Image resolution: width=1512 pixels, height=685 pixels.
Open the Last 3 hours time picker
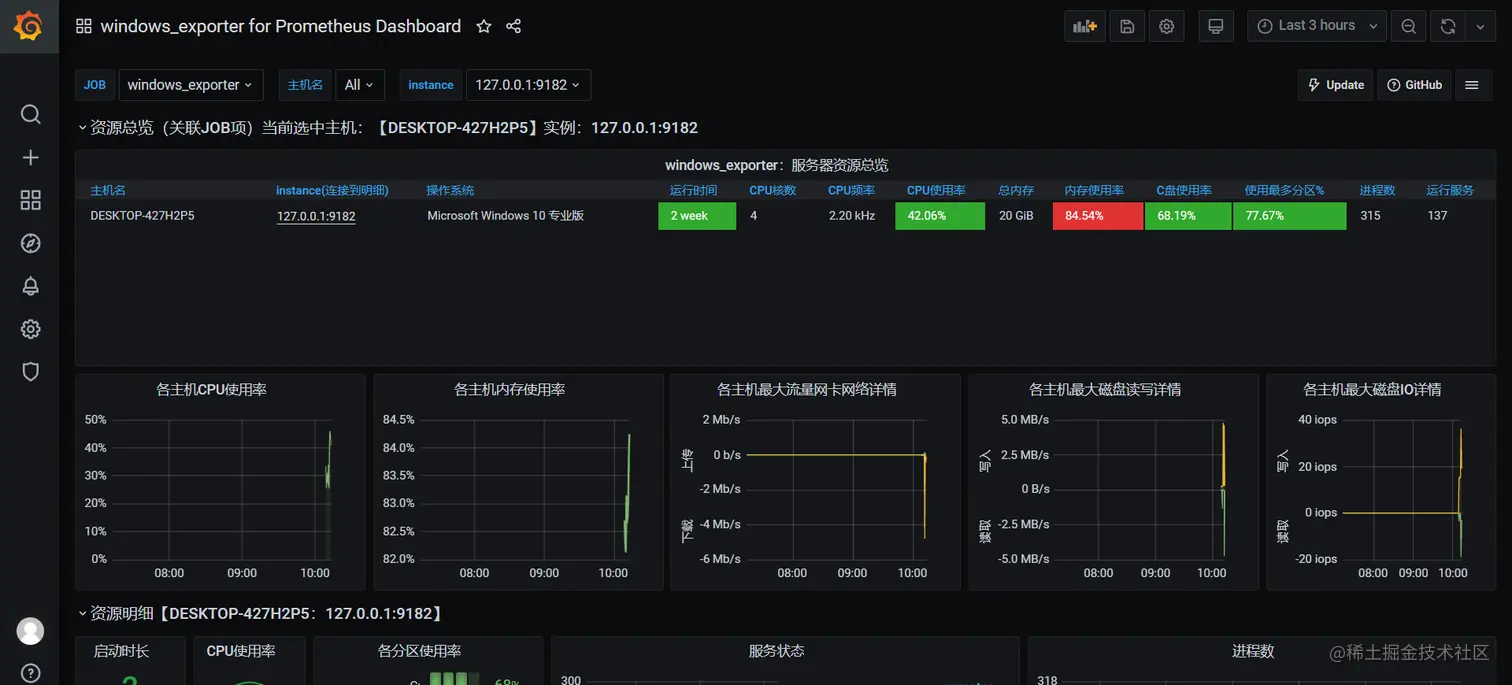point(1317,27)
